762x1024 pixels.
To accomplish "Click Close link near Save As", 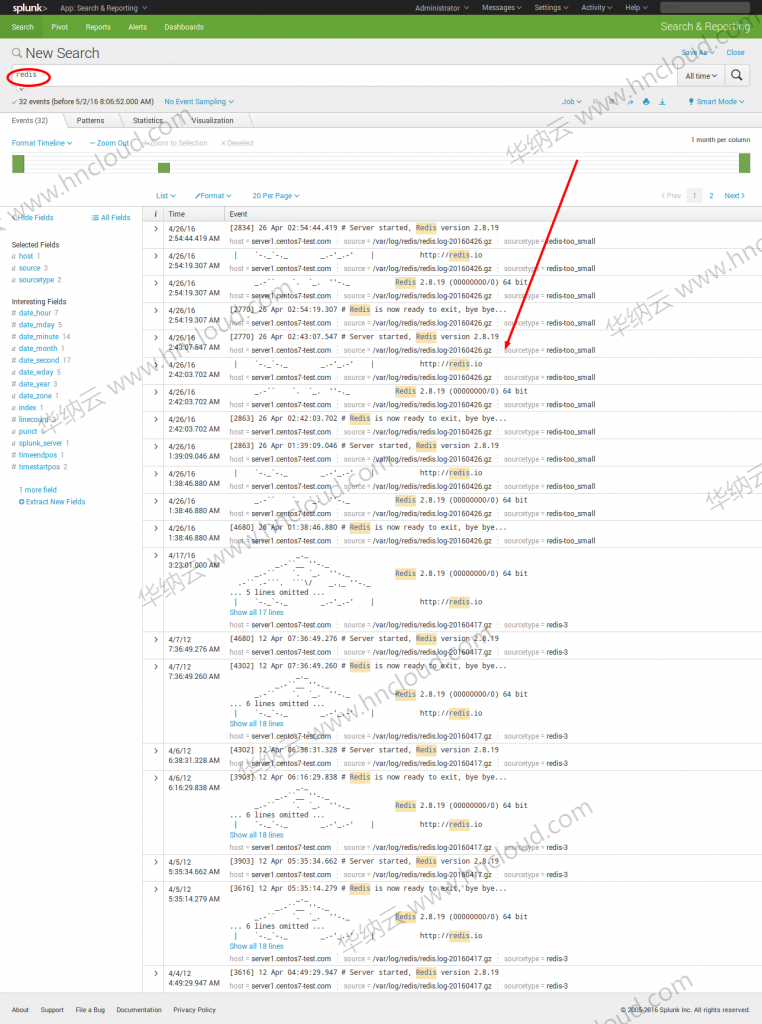I will [735, 52].
